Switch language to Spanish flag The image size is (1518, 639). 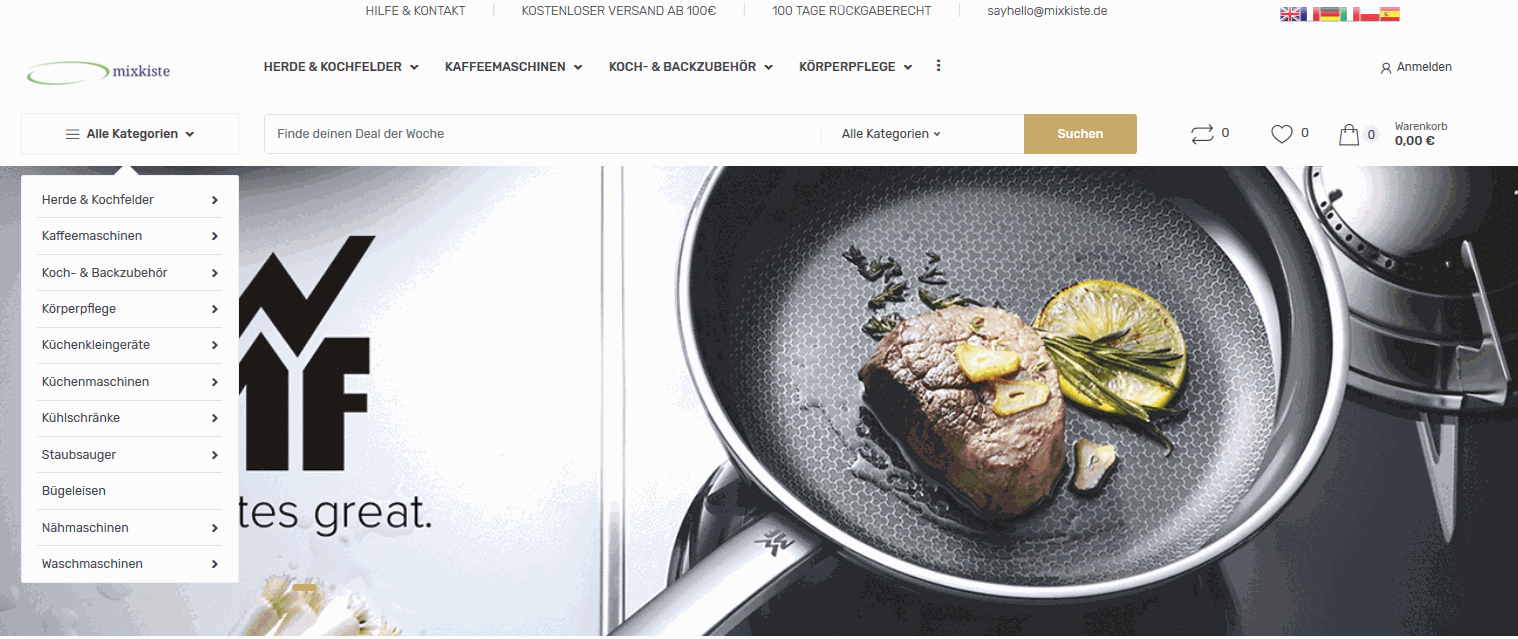pyautogui.click(x=1390, y=14)
